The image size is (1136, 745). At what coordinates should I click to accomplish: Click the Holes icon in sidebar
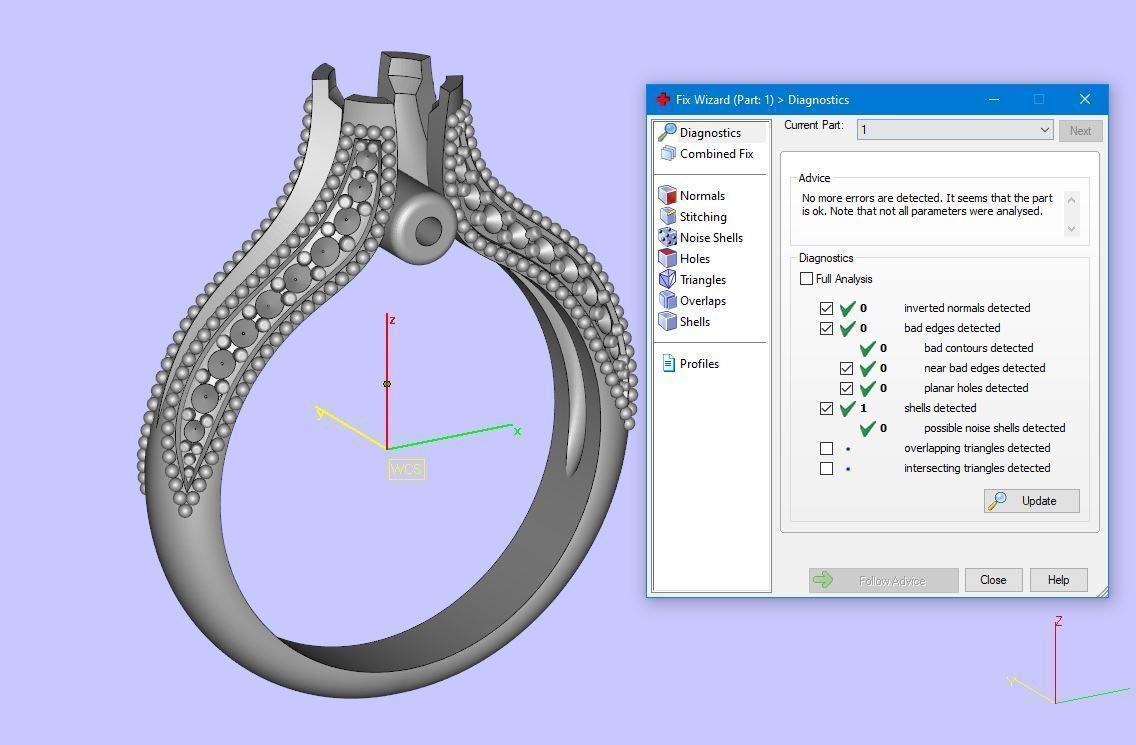point(667,258)
